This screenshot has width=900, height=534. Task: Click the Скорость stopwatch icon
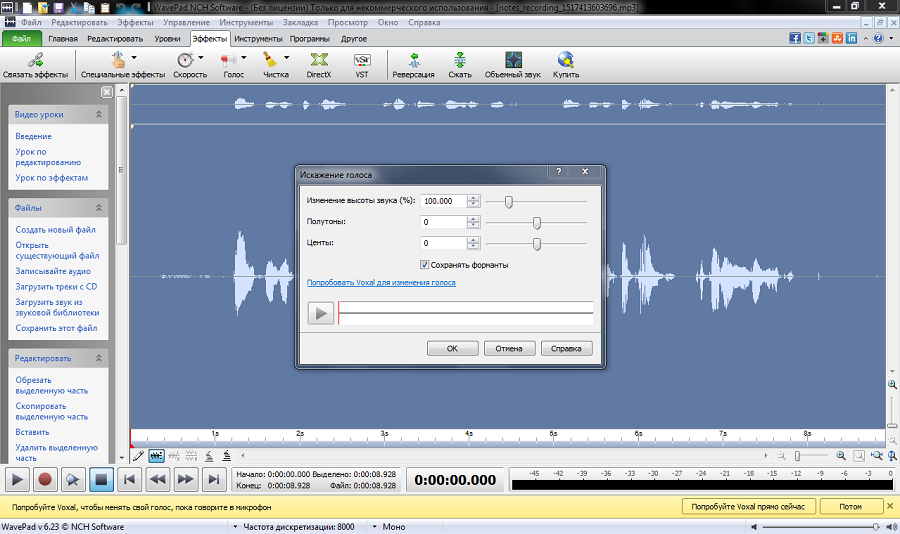pyautogui.click(x=185, y=60)
